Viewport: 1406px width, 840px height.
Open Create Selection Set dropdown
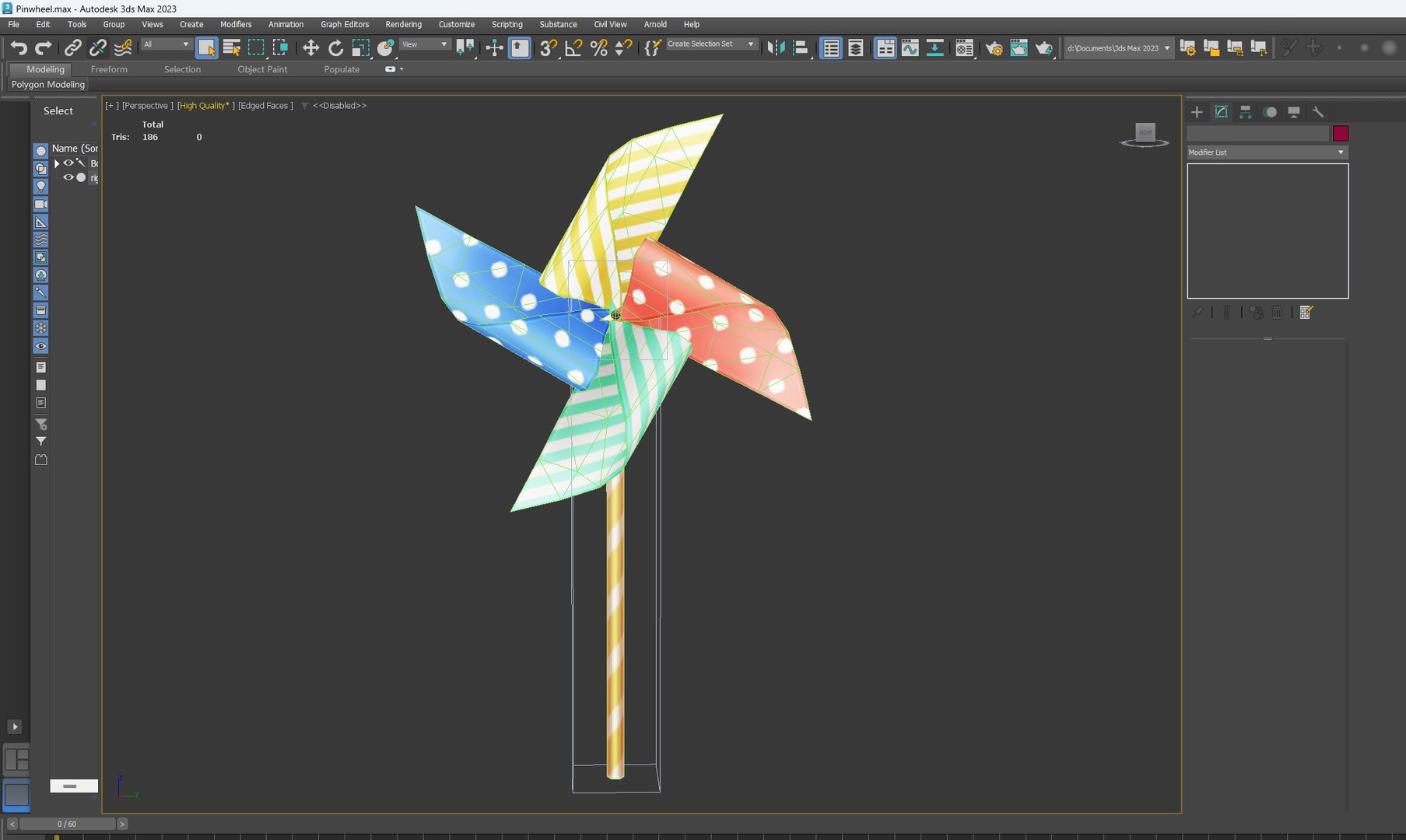coord(711,44)
